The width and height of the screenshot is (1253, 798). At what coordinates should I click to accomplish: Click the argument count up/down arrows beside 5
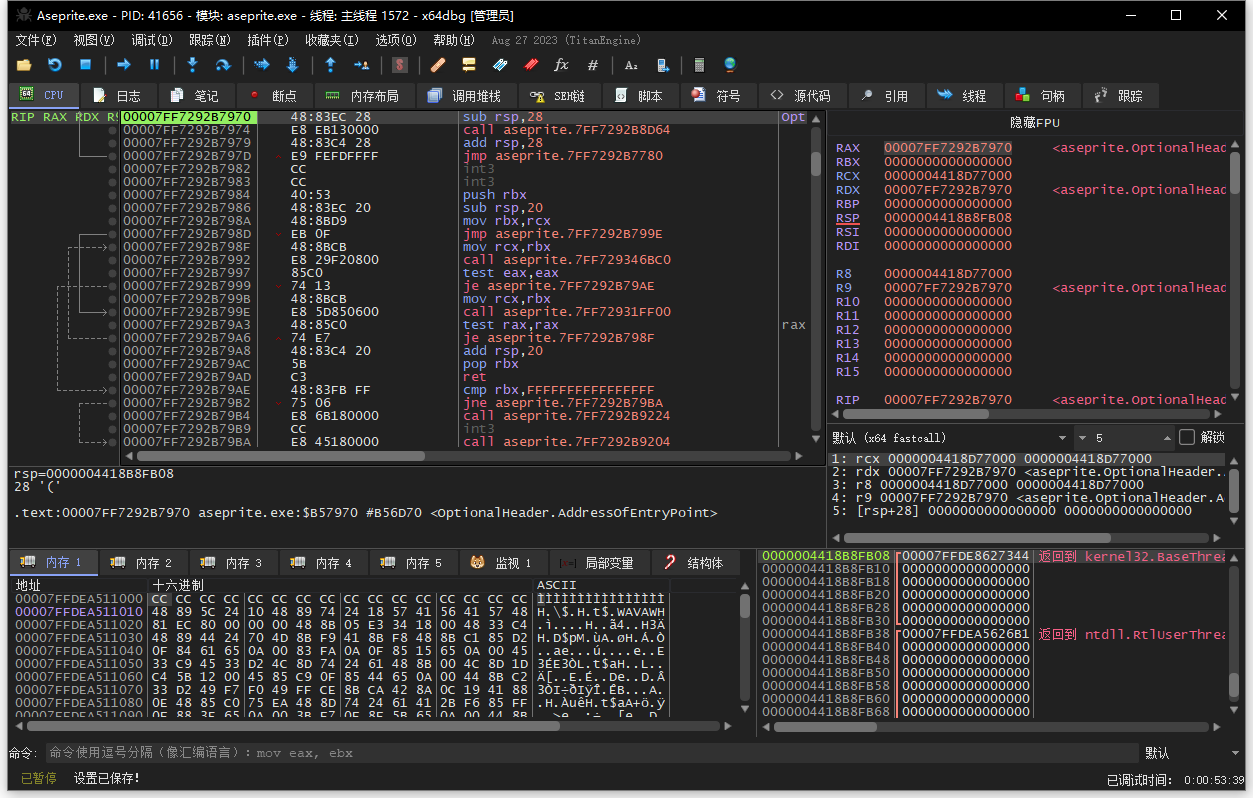point(1166,438)
